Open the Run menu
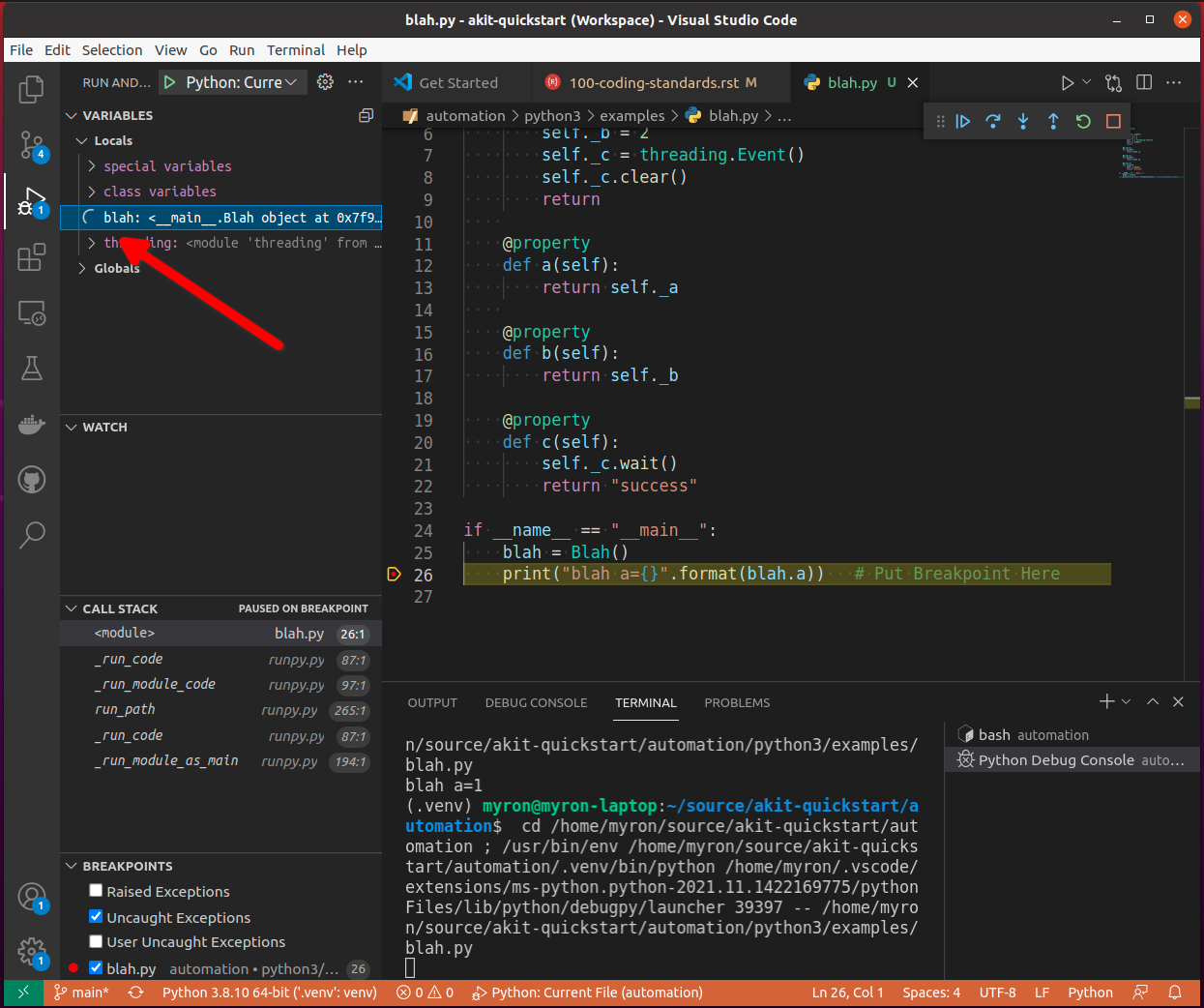This screenshot has width=1204, height=1008. click(241, 49)
